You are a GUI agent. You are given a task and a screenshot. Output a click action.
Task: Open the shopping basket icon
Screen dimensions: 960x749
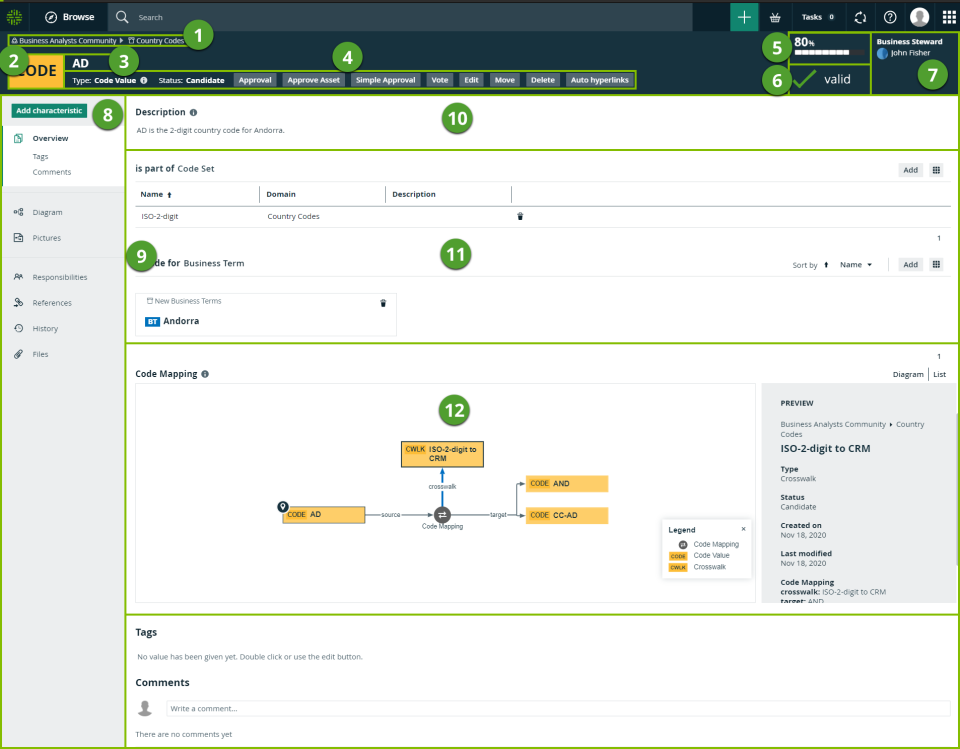click(775, 17)
